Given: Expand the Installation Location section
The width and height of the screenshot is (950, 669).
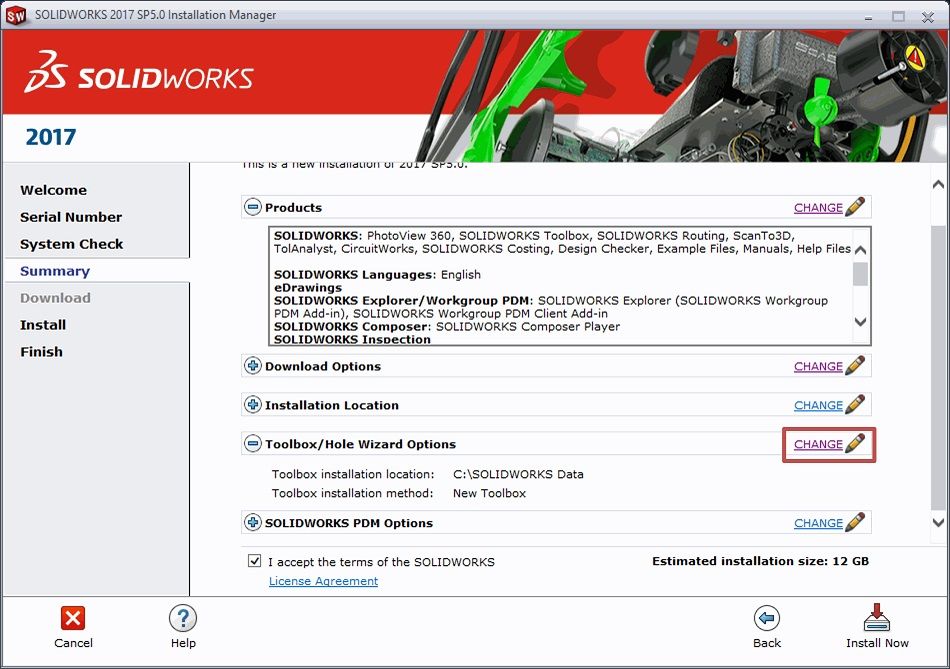Looking at the screenshot, I should coord(253,405).
